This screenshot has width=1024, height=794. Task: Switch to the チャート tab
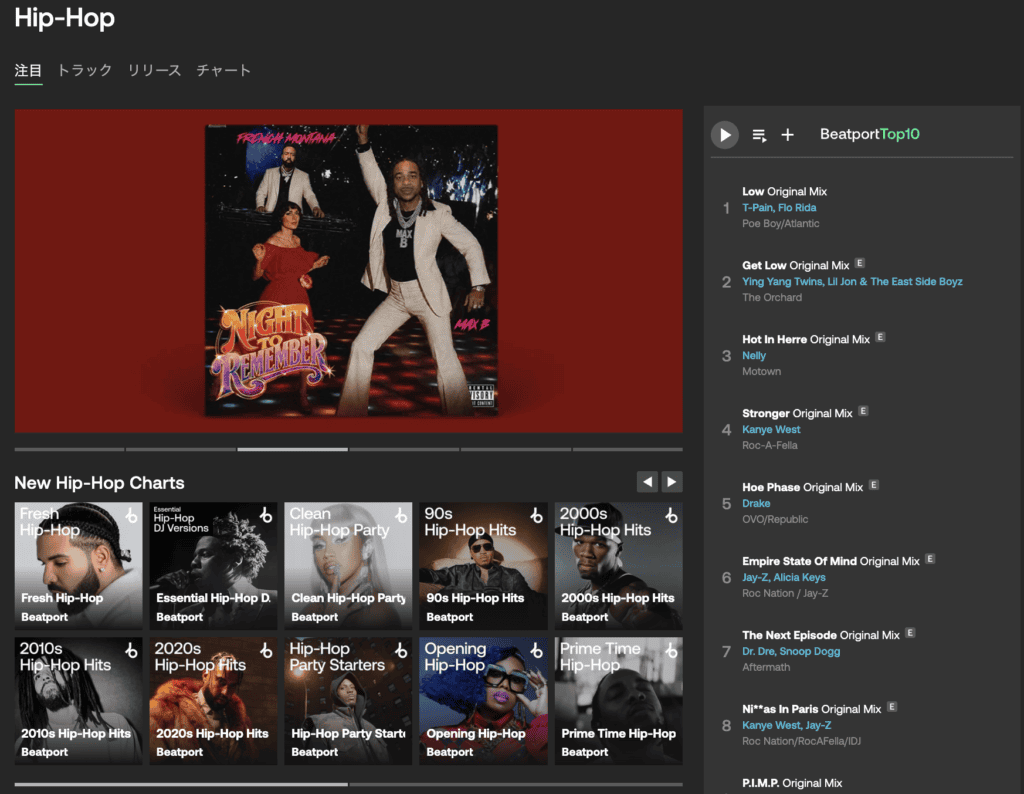(224, 71)
